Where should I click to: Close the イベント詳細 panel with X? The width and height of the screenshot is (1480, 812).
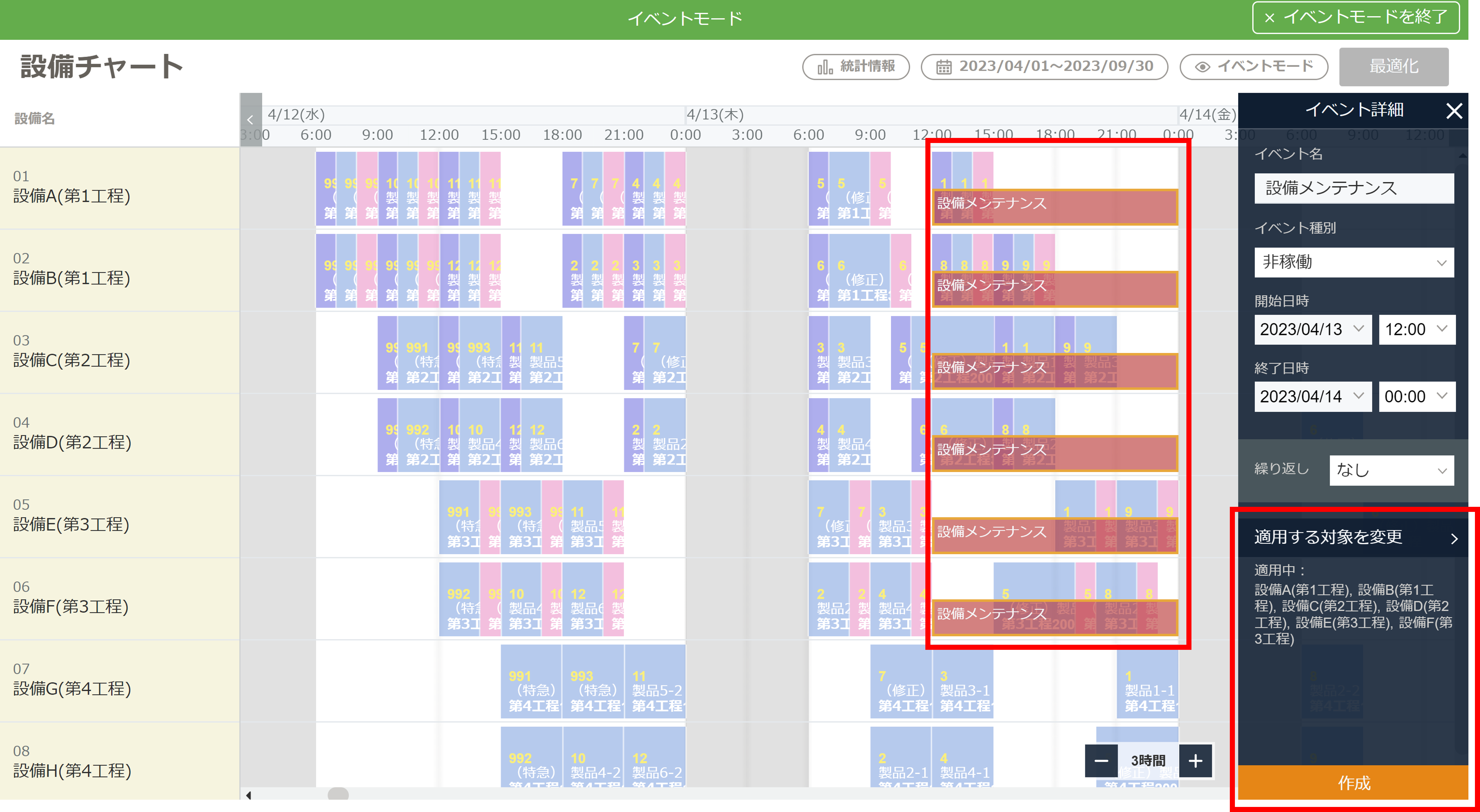tap(1454, 110)
